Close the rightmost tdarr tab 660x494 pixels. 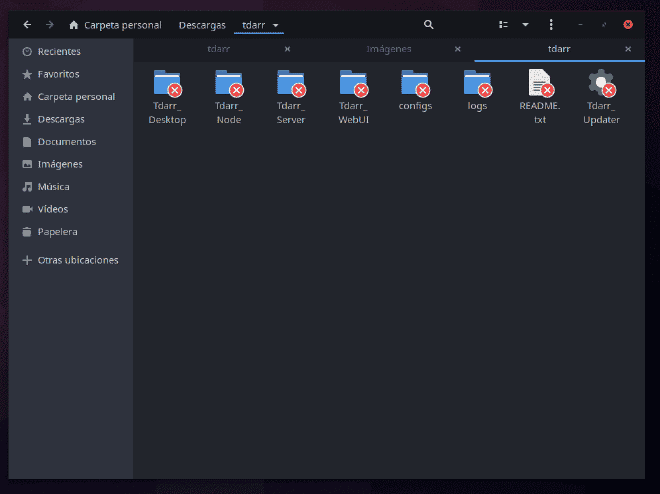[628, 49]
